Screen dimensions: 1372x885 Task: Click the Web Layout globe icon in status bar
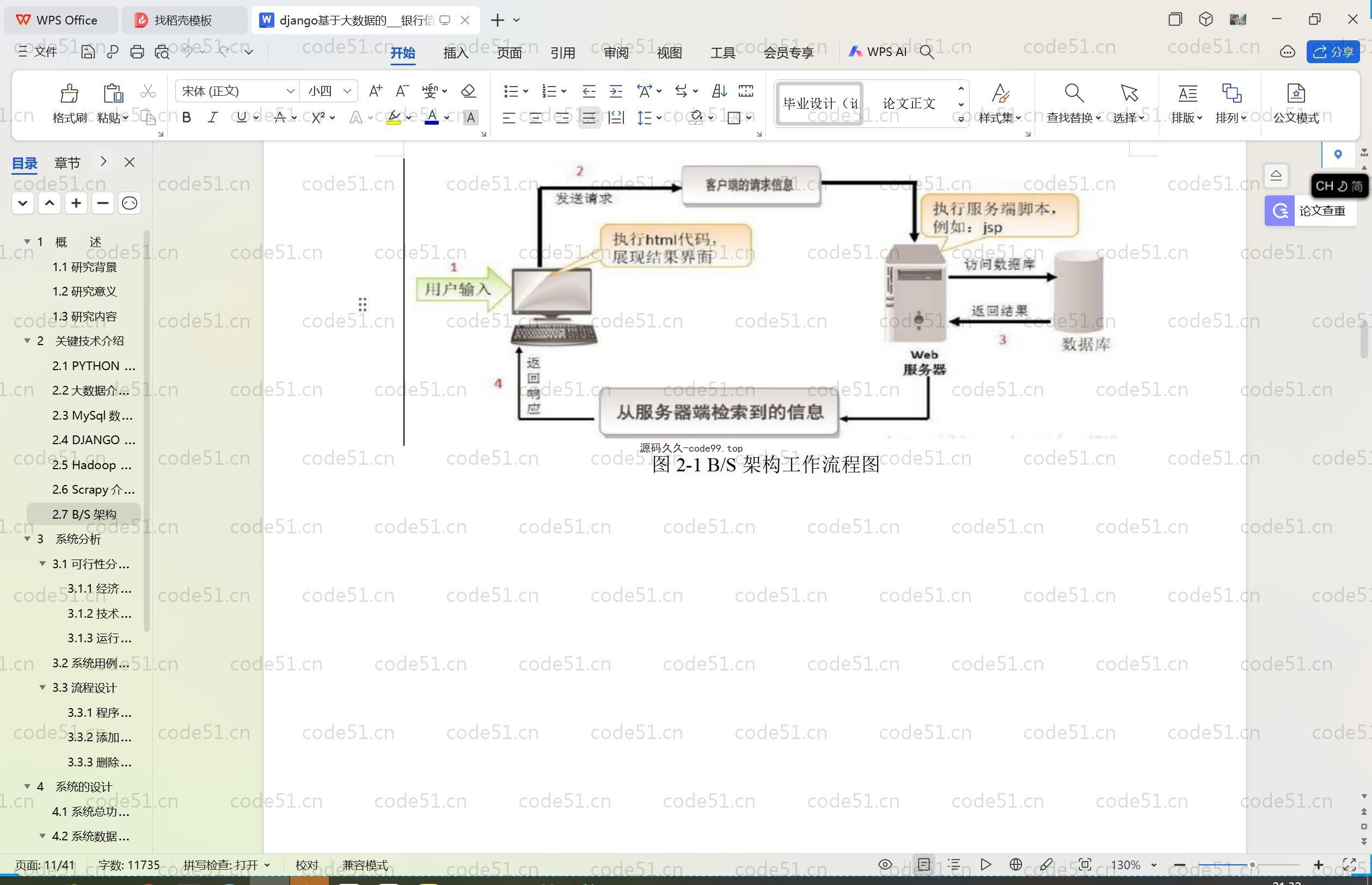1015,864
